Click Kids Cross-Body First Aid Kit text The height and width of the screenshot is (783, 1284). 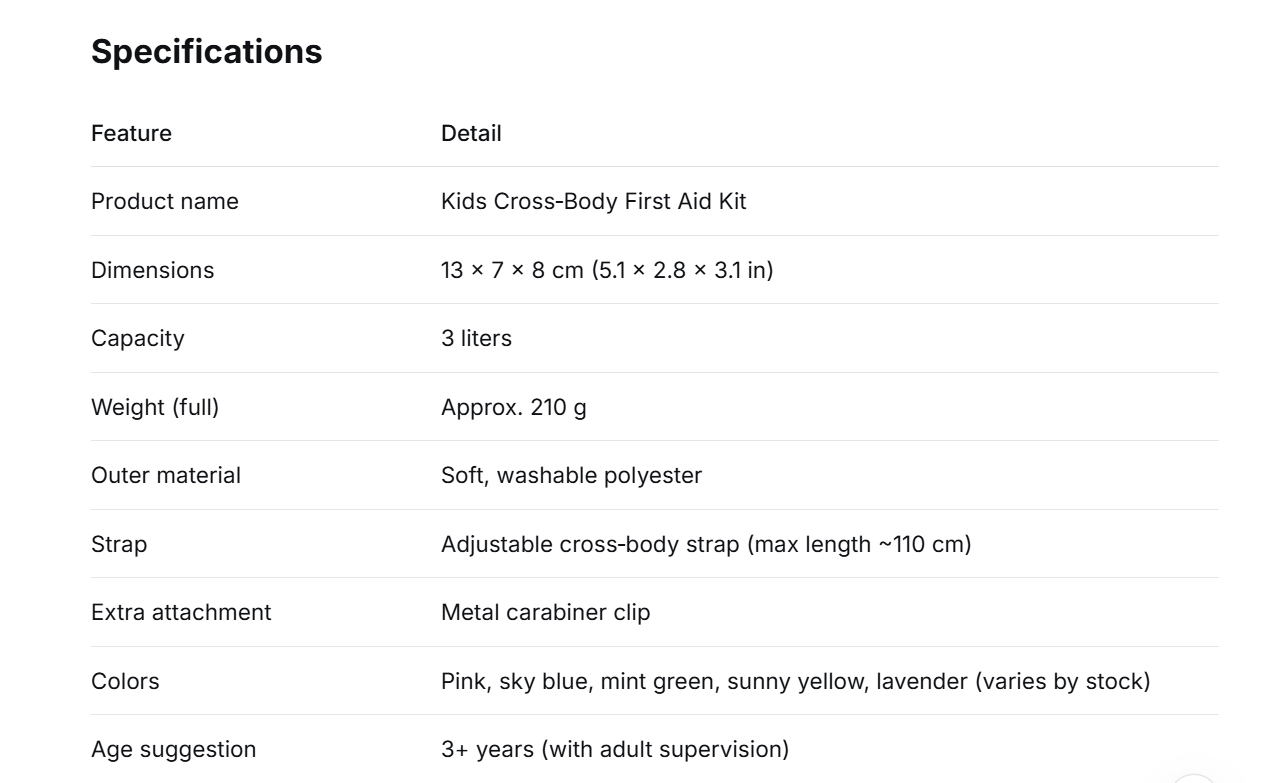(x=594, y=201)
